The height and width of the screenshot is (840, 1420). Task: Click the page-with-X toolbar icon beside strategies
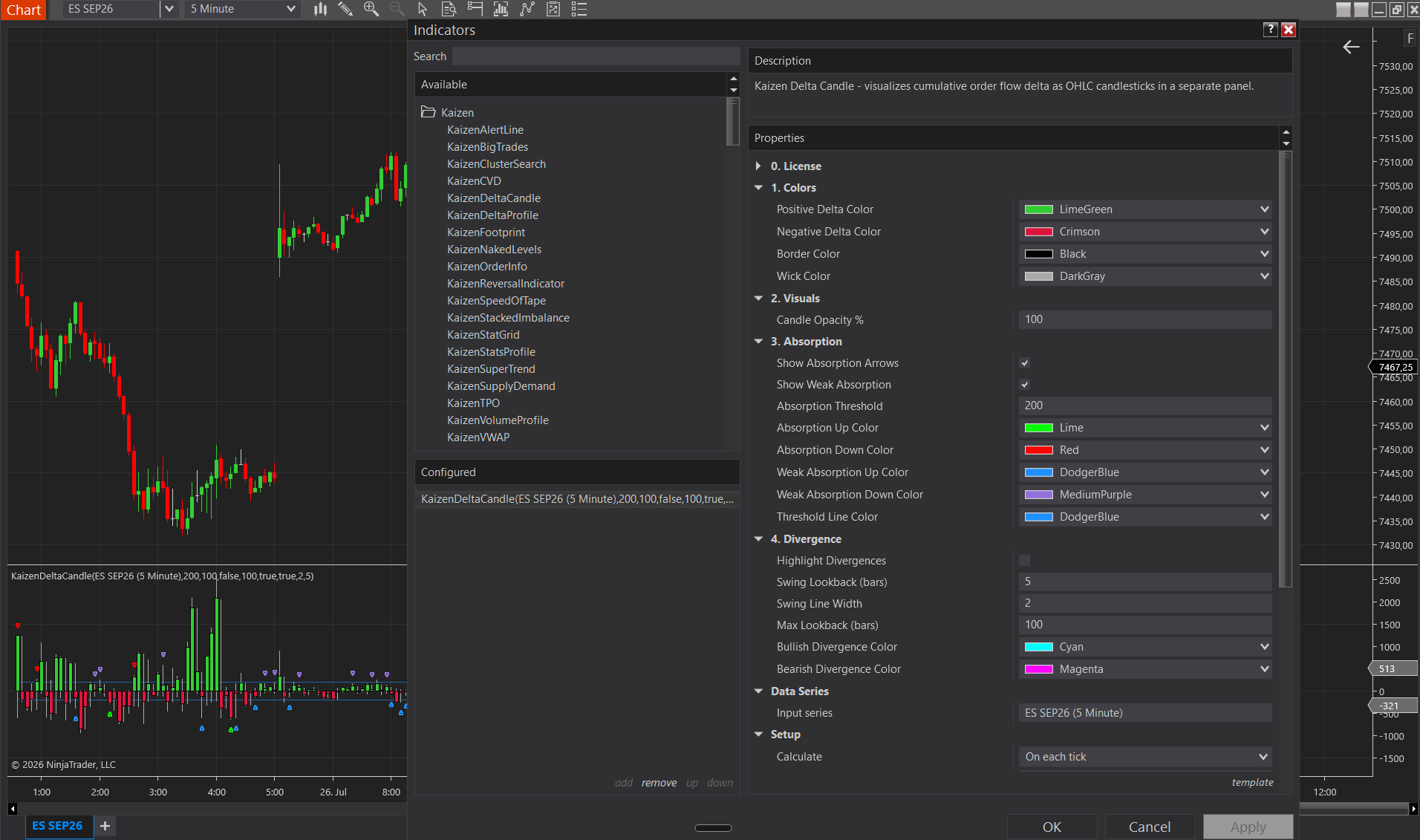coord(553,9)
